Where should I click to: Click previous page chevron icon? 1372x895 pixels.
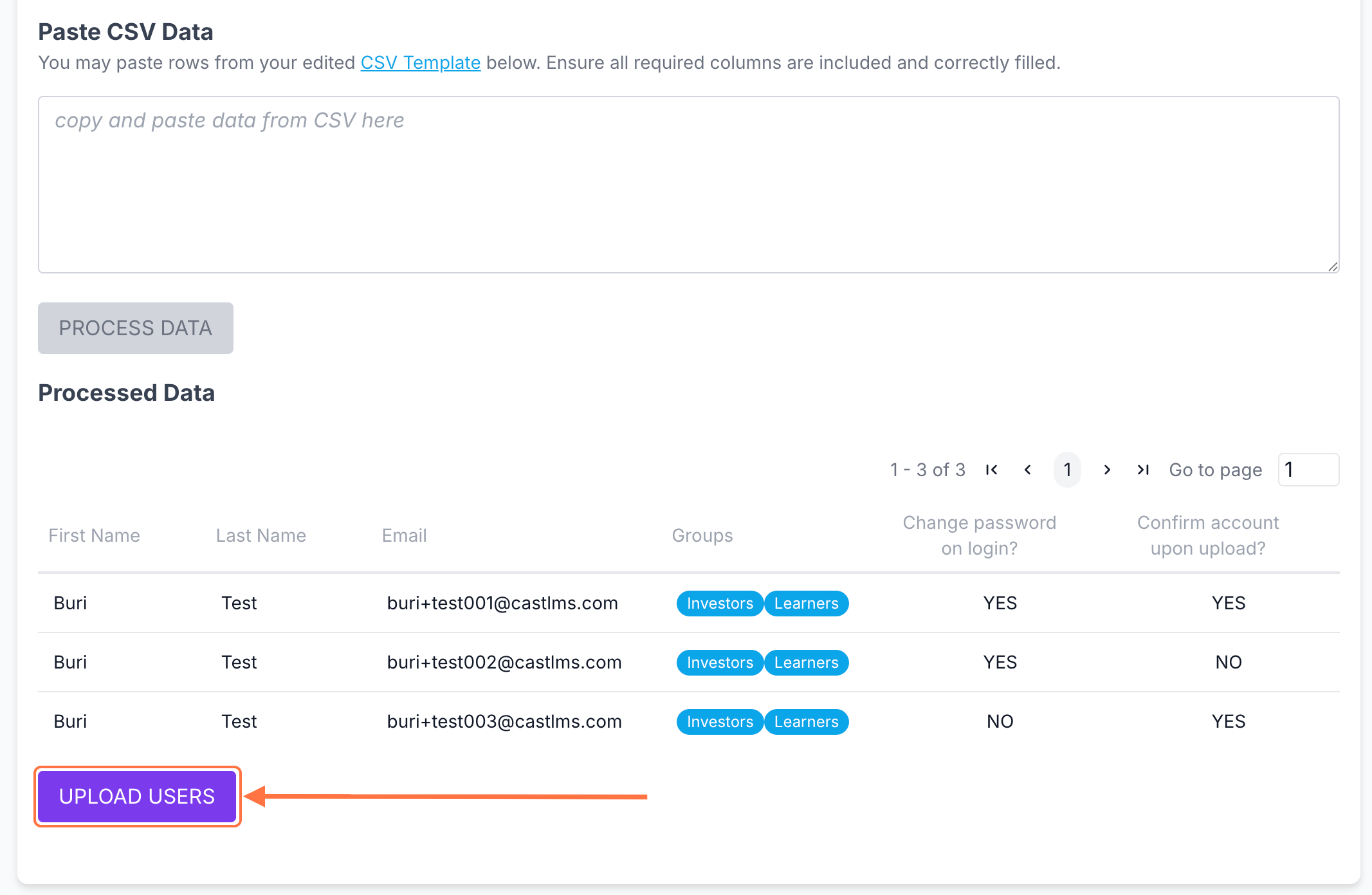point(1028,470)
